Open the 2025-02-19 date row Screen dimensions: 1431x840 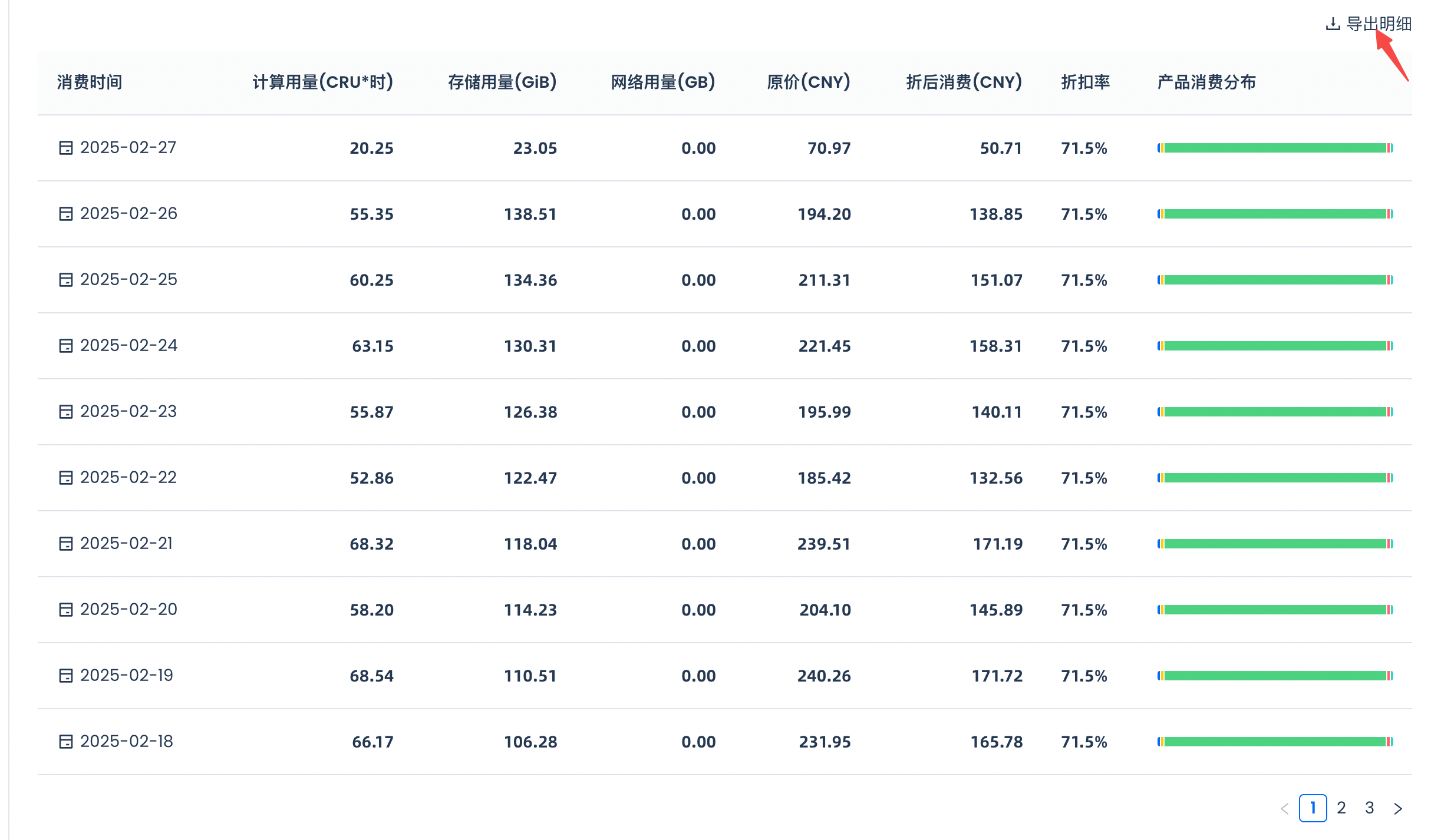click(x=127, y=676)
